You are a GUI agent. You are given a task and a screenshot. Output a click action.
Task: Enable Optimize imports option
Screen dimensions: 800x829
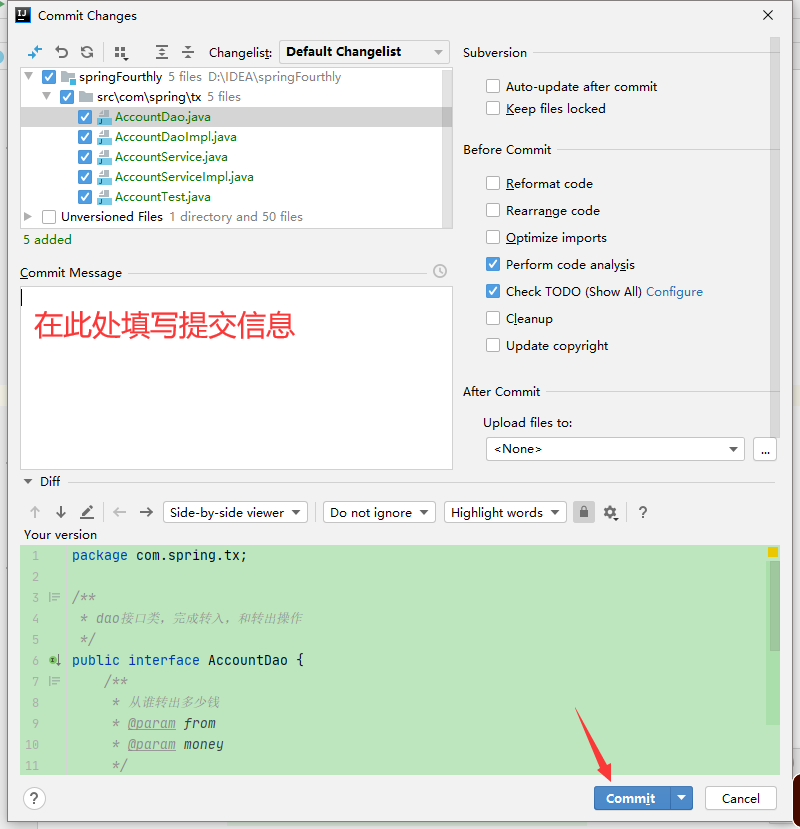point(493,237)
